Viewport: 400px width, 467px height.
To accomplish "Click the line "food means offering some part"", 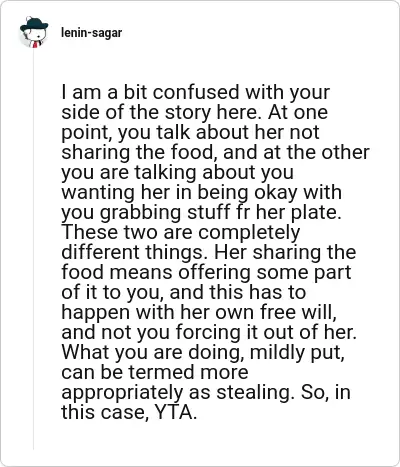I will pos(206,272).
